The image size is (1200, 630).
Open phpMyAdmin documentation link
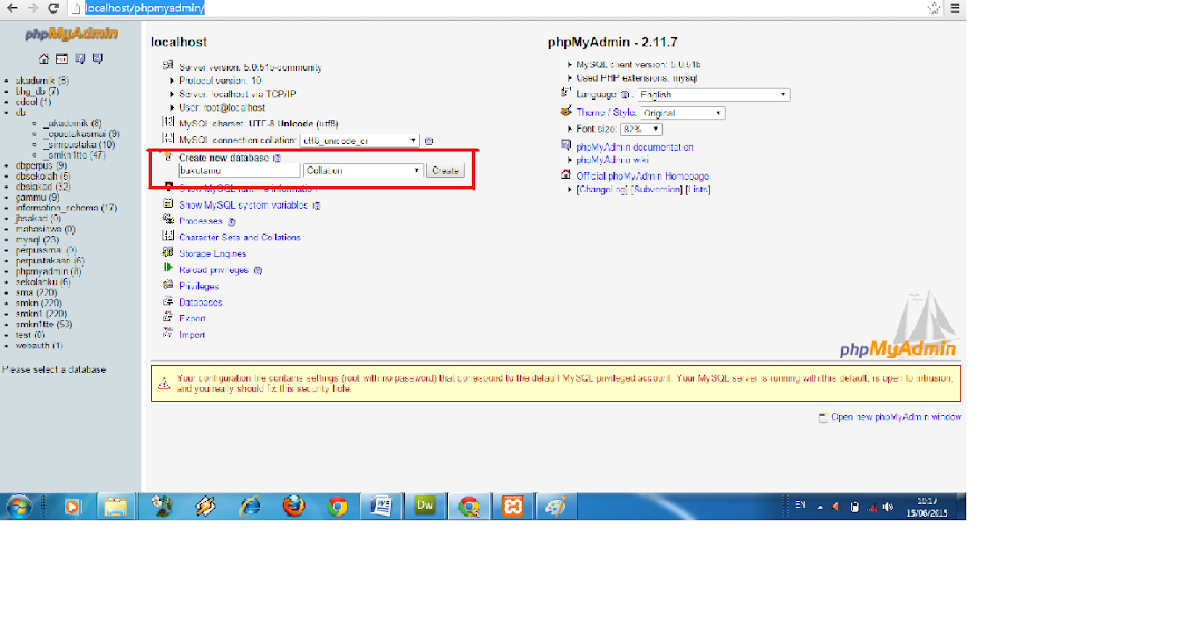coord(635,147)
